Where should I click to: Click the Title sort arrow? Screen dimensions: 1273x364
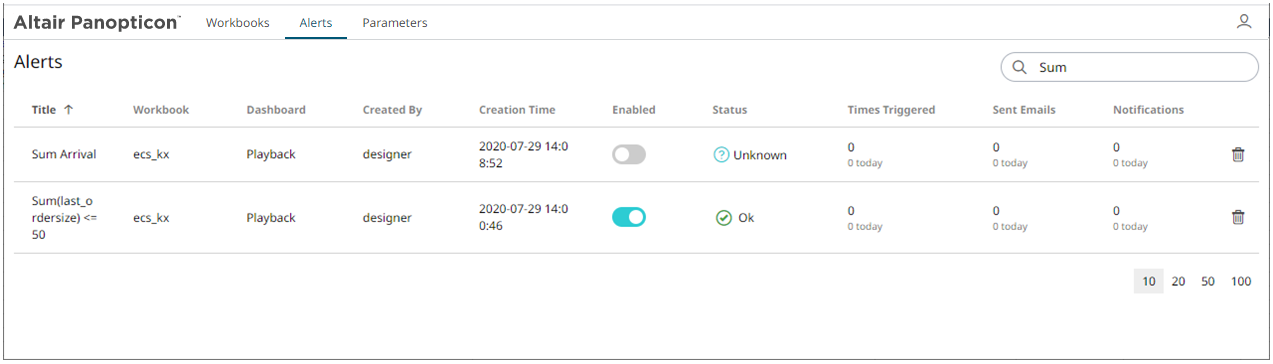click(x=68, y=110)
